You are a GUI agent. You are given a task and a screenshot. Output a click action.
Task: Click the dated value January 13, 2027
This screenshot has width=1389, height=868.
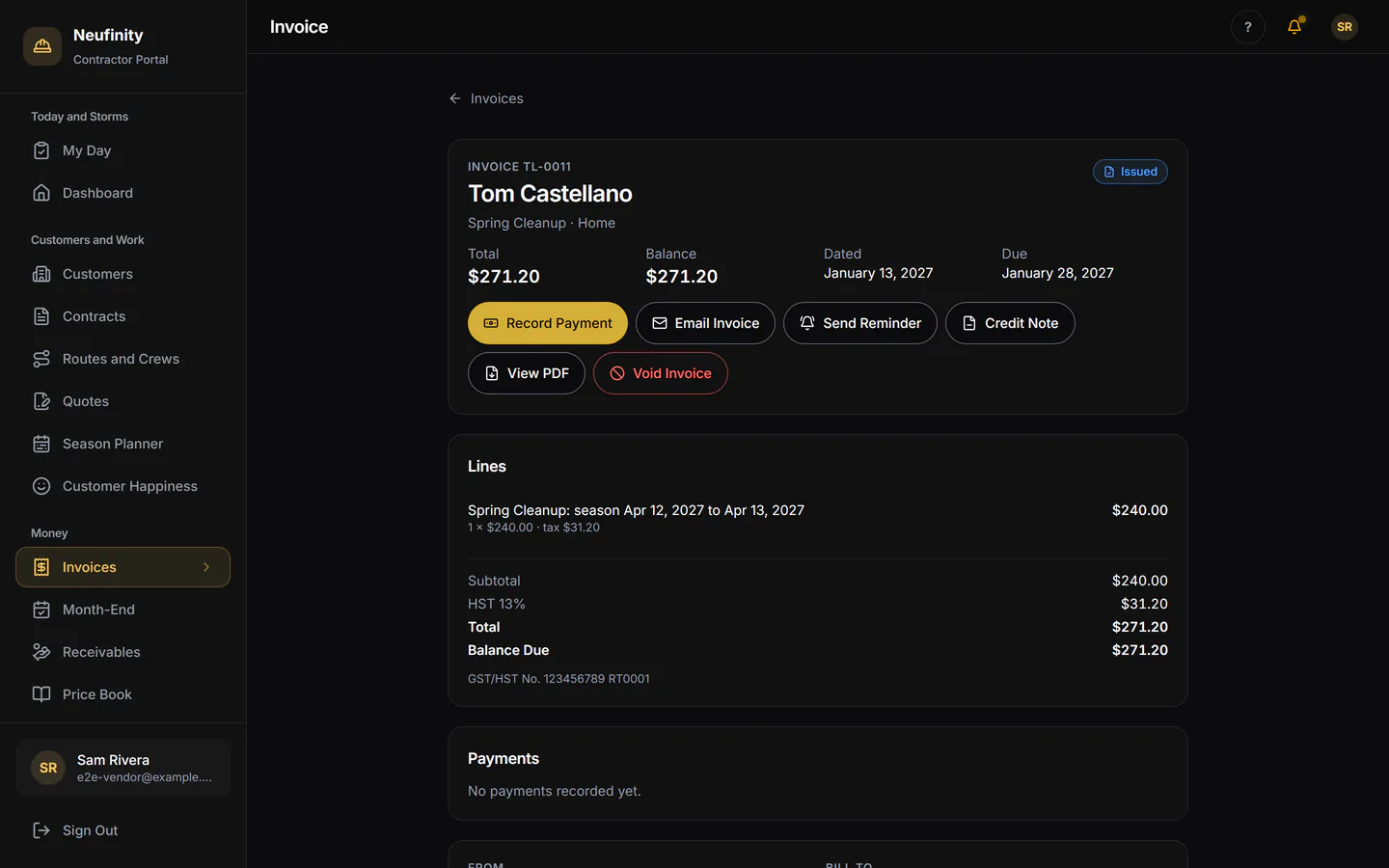[879, 273]
